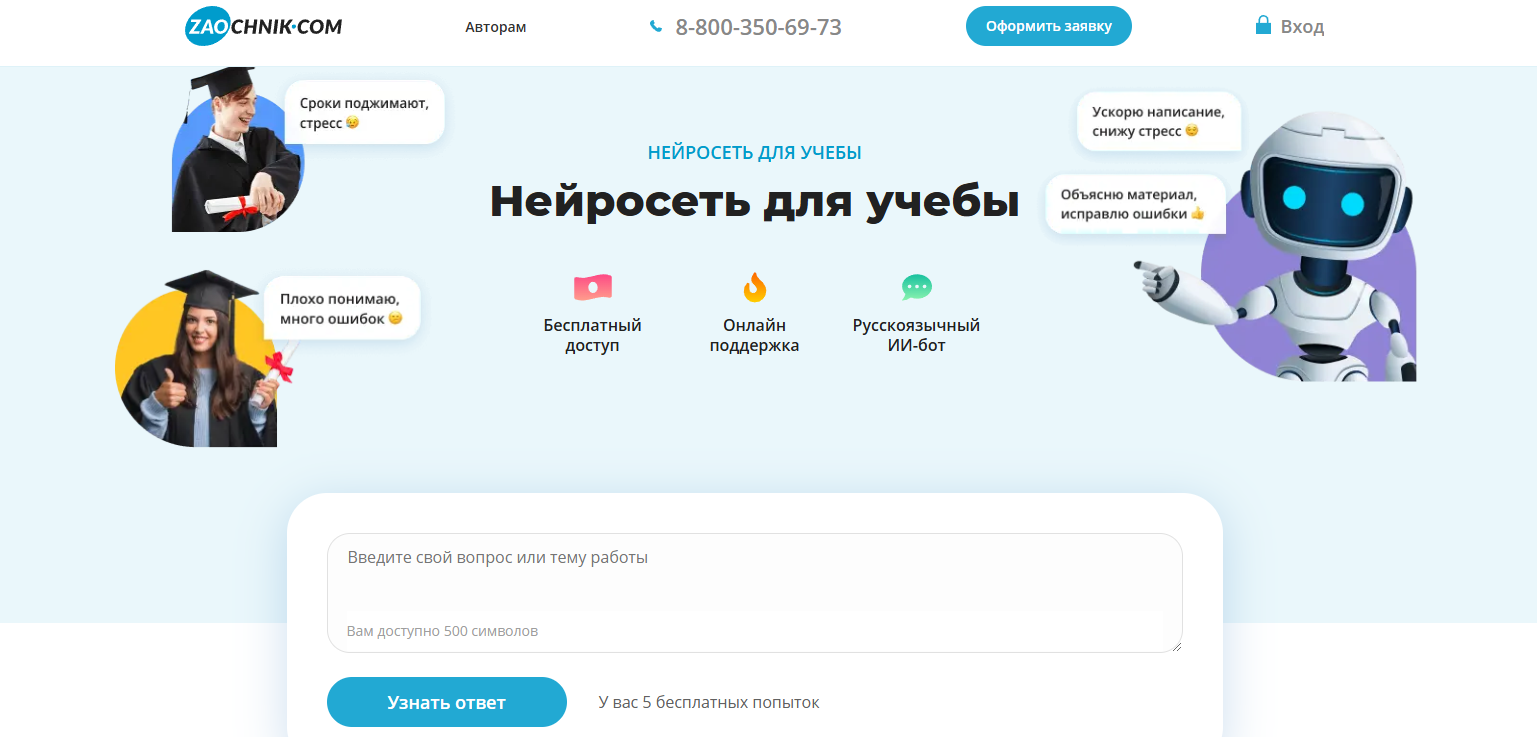Screen dimensions: 1537x737
Task: Select the НЕЙРОСЕТЬ ДЛЯ УЧЕБЫ heading label
Action: pyautogui.click(x=754, y=152)
